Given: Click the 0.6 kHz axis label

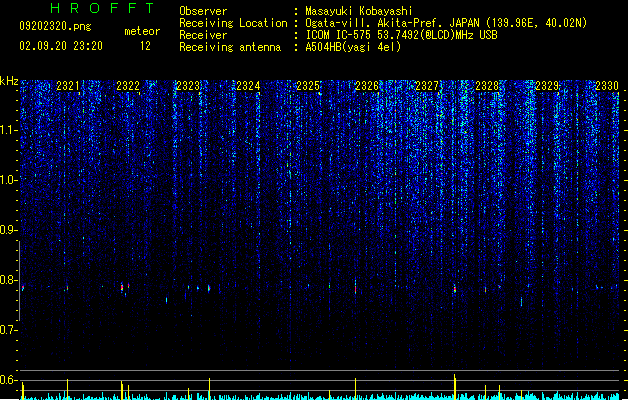Looking at the screenshot, I should 8,380.
